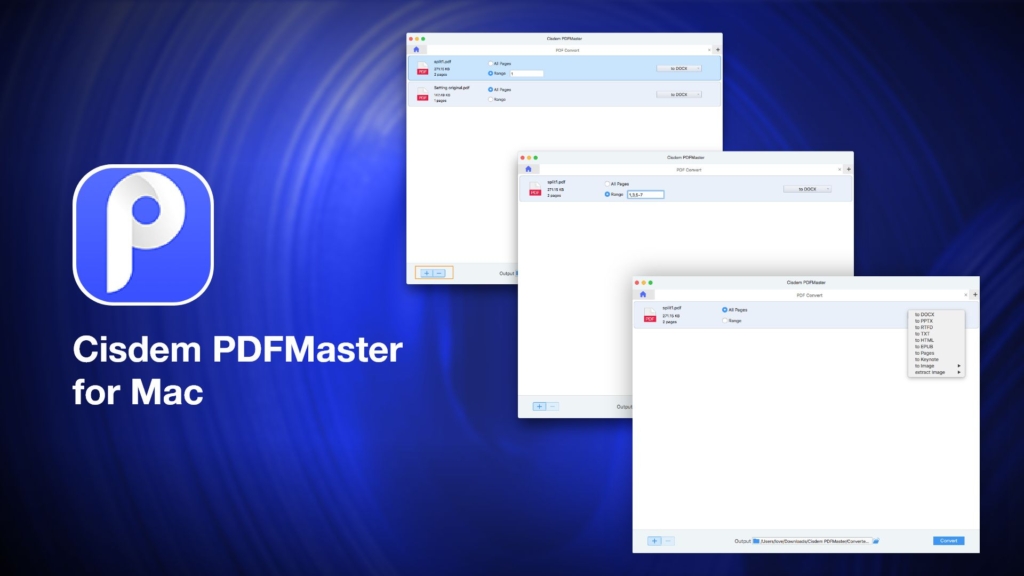Viewport: 1024px width, 576px height.
Task: Select the PDF Convert tab in the front window
Action: coord(809,295)
